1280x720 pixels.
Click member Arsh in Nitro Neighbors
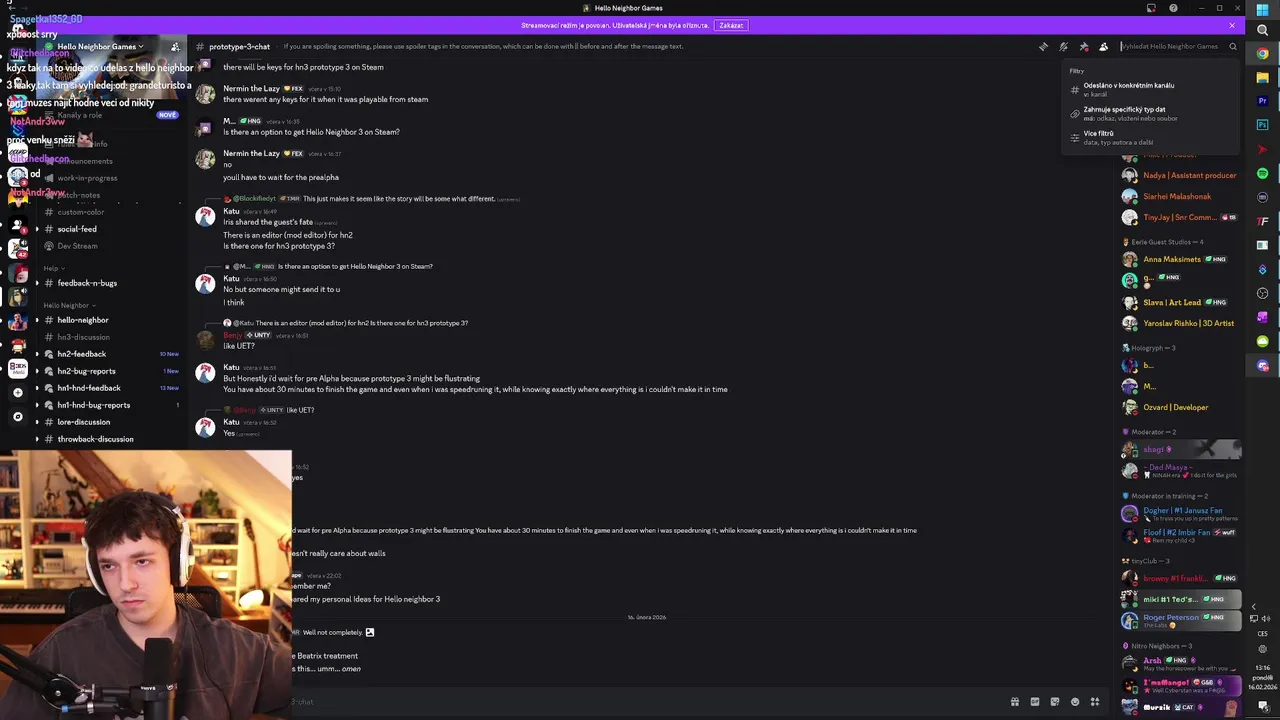[x=1180, y=663]
